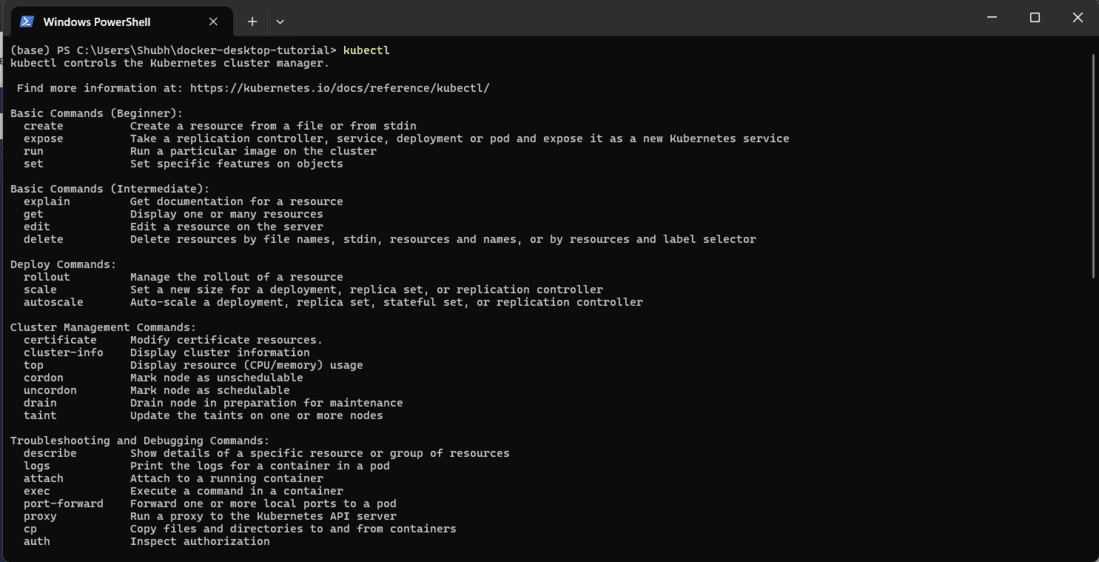The width and height of the screenshot is (1099, 562).
Task: Close the Windows PowerShell tab
Action: pyautogui.click(x=213, y=21)
